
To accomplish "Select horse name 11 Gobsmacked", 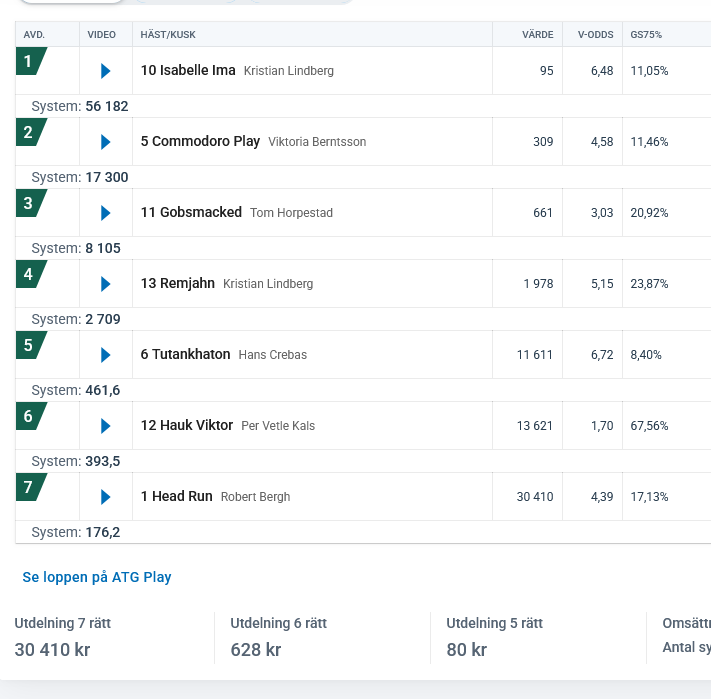I will [191, 213].
